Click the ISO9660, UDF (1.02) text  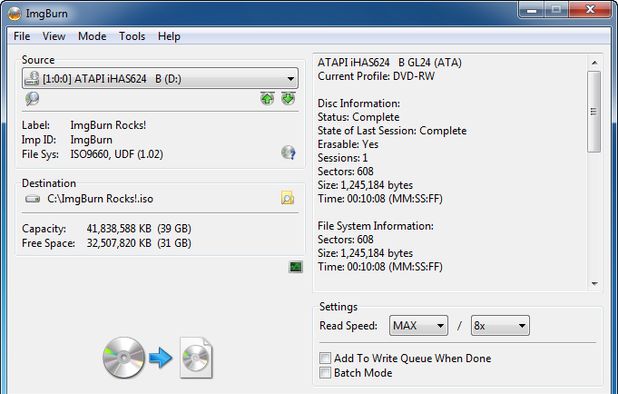(117, 154)
